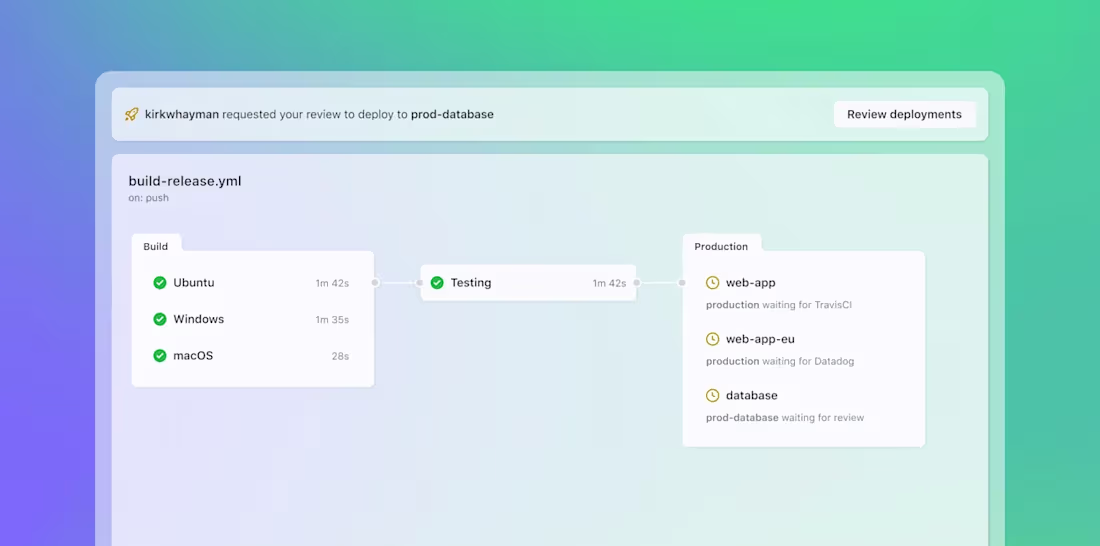This screenshot has height=546, width=1100.
Task: Click 'production waiting for TravisCI' status
Action: tap(779, 305)
